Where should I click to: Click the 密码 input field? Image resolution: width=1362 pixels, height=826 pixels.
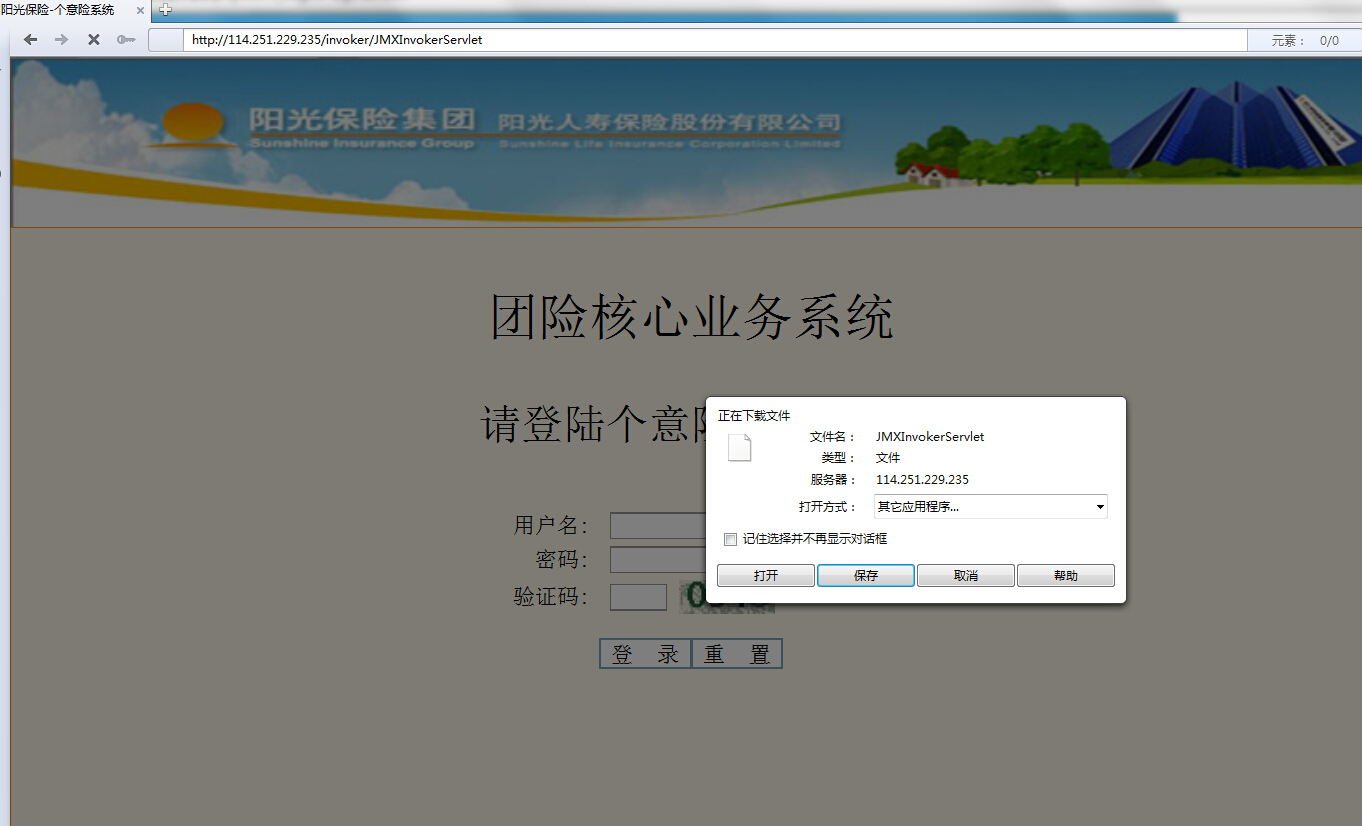[658, 560]
